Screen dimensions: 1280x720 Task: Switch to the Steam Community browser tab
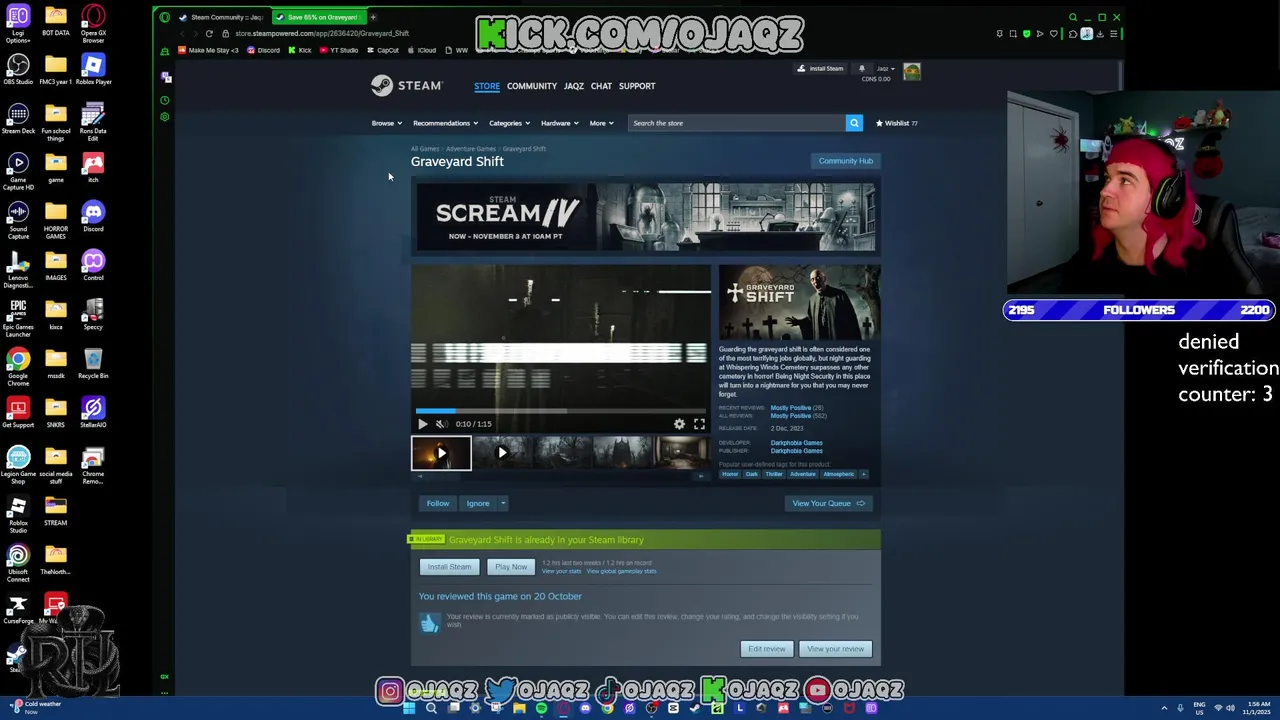point(222,17)
